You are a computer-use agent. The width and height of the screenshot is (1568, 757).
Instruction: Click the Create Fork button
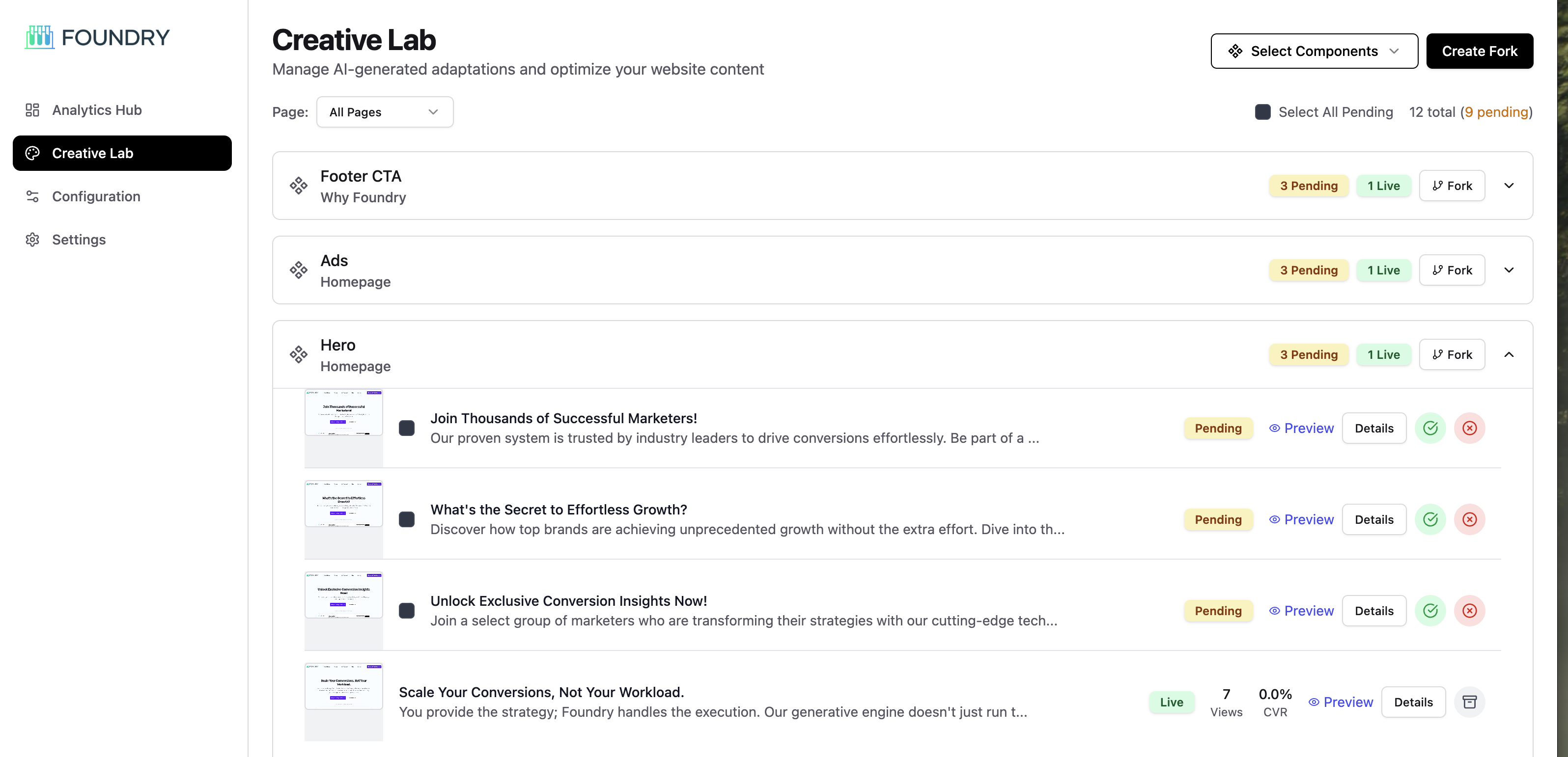1479,51
